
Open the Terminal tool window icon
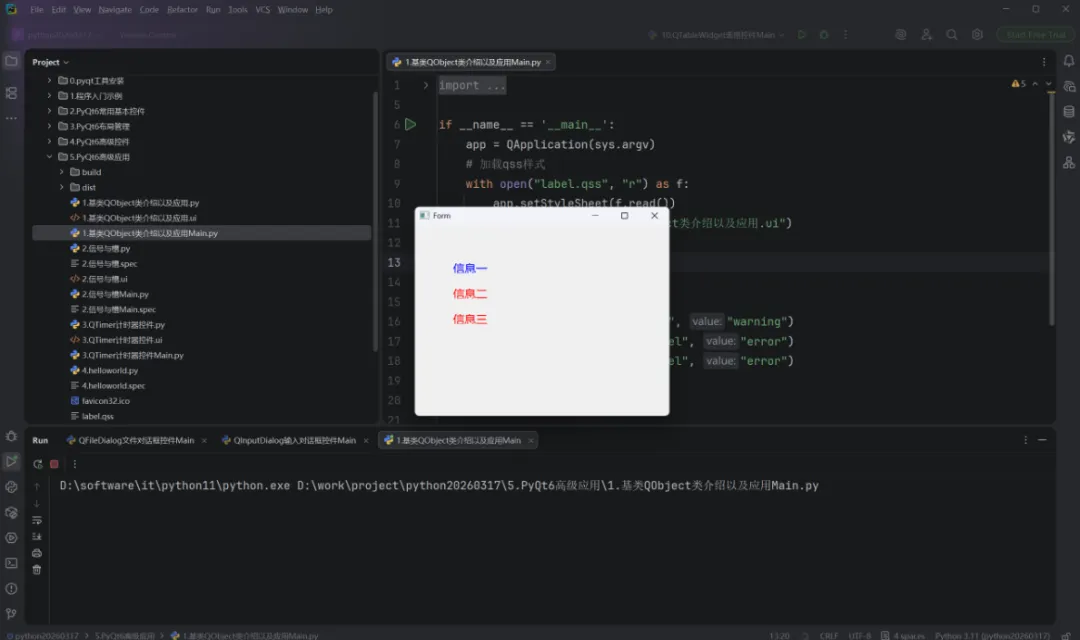pos(12,563)
